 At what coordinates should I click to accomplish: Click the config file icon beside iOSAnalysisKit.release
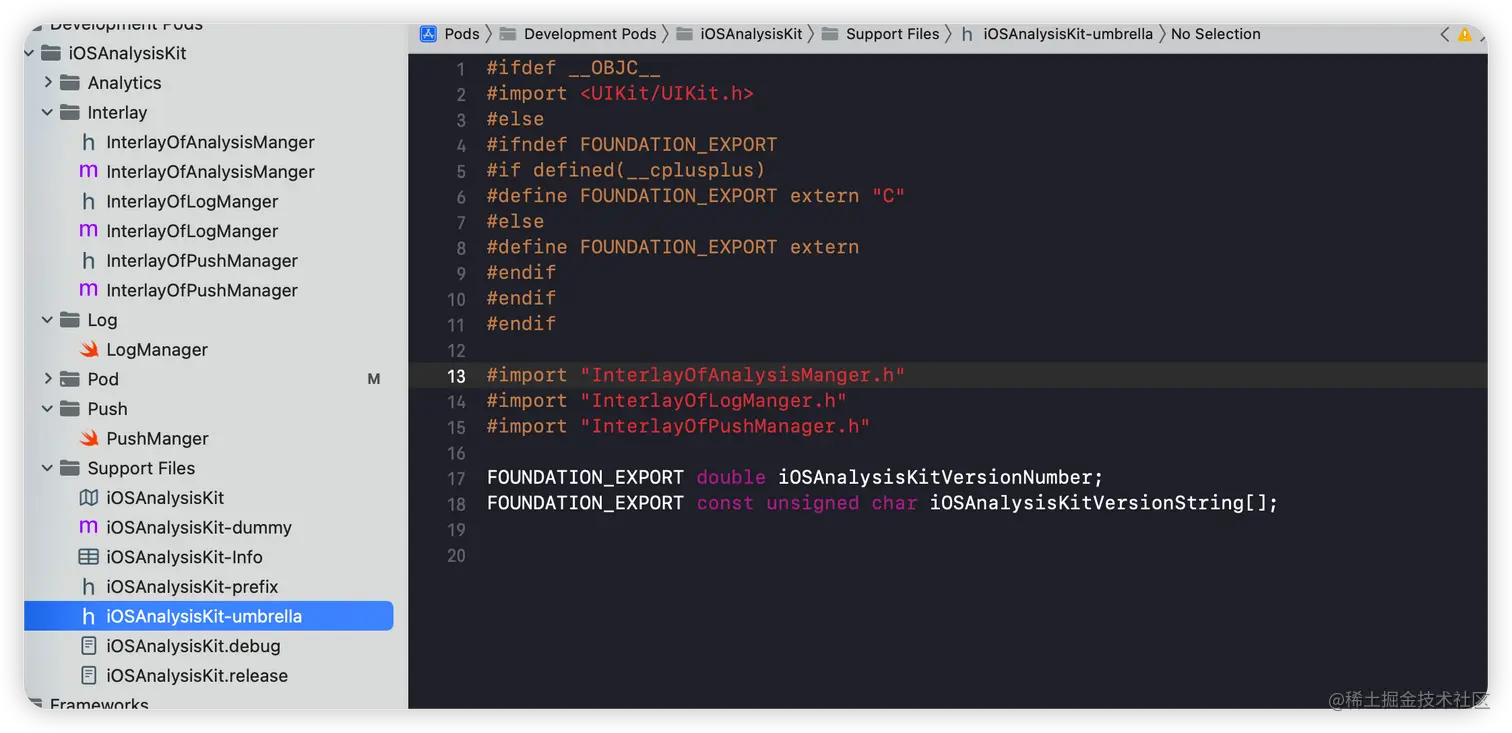[89, 676]
